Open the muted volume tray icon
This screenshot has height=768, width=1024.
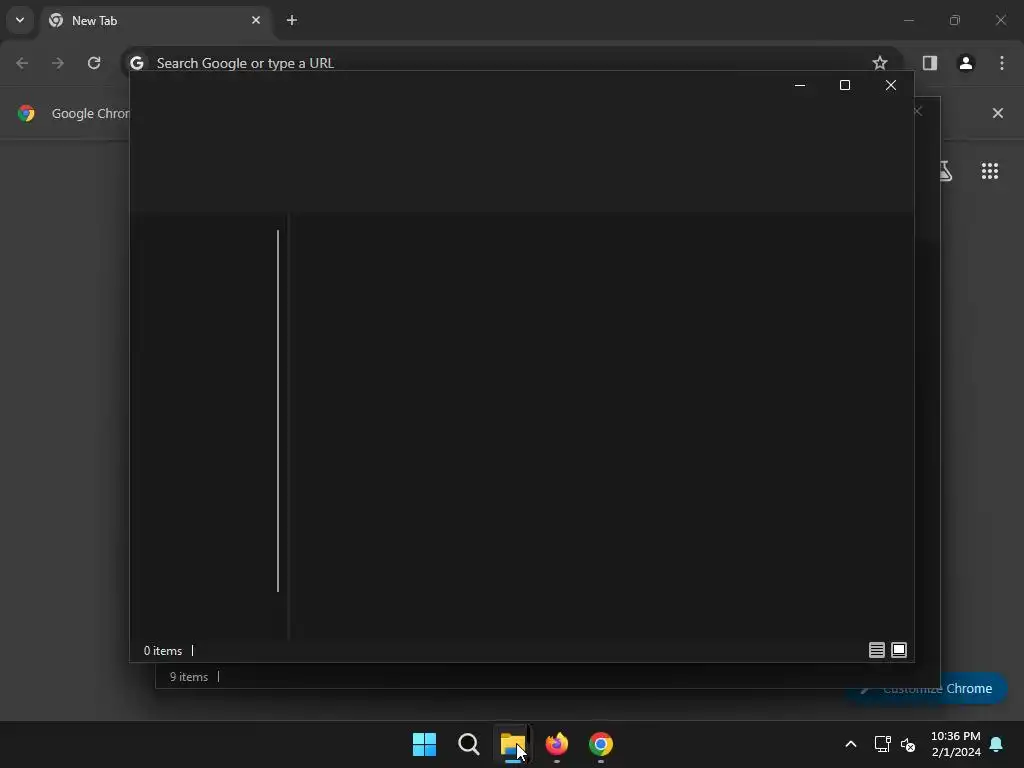tap(908, 744)
